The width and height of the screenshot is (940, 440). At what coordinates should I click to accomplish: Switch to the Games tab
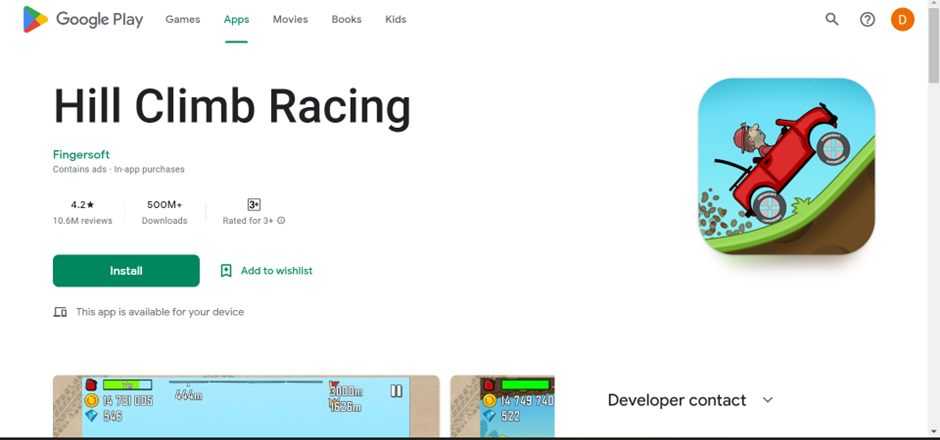(183, 19)
